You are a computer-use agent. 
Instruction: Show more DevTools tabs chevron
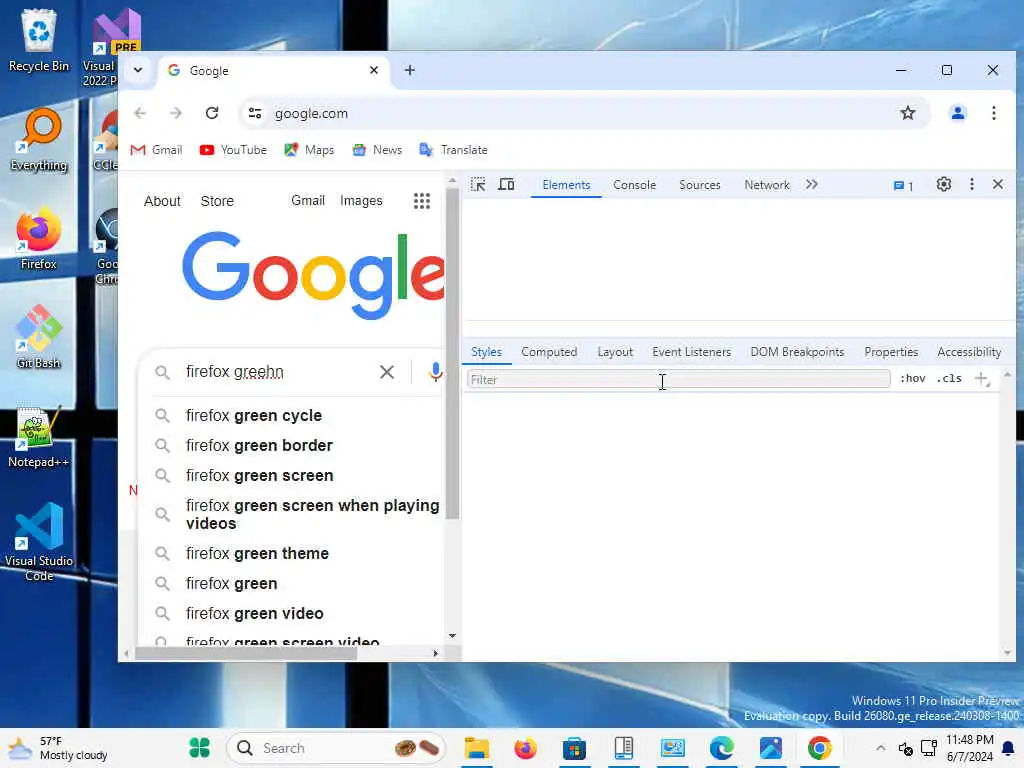(811, 185)
